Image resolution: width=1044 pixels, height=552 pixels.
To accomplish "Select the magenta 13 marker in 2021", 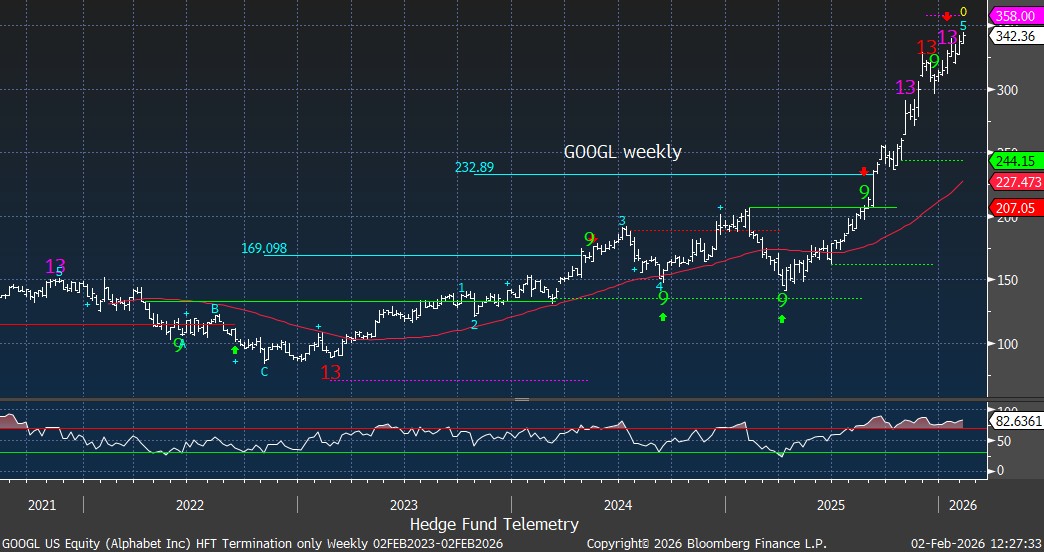I will (x=55, y=266).
